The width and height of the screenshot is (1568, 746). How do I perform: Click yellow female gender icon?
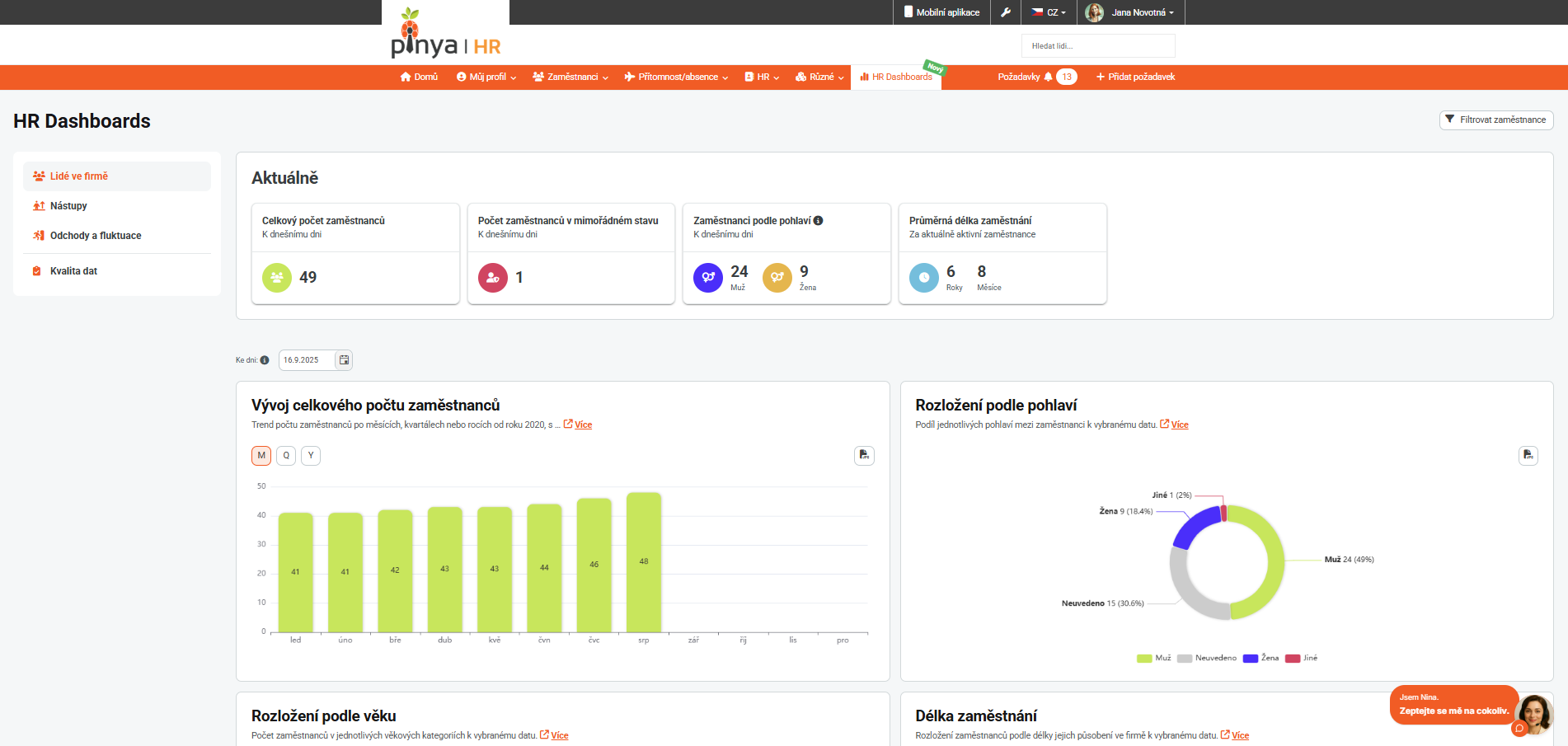point(777,278)
